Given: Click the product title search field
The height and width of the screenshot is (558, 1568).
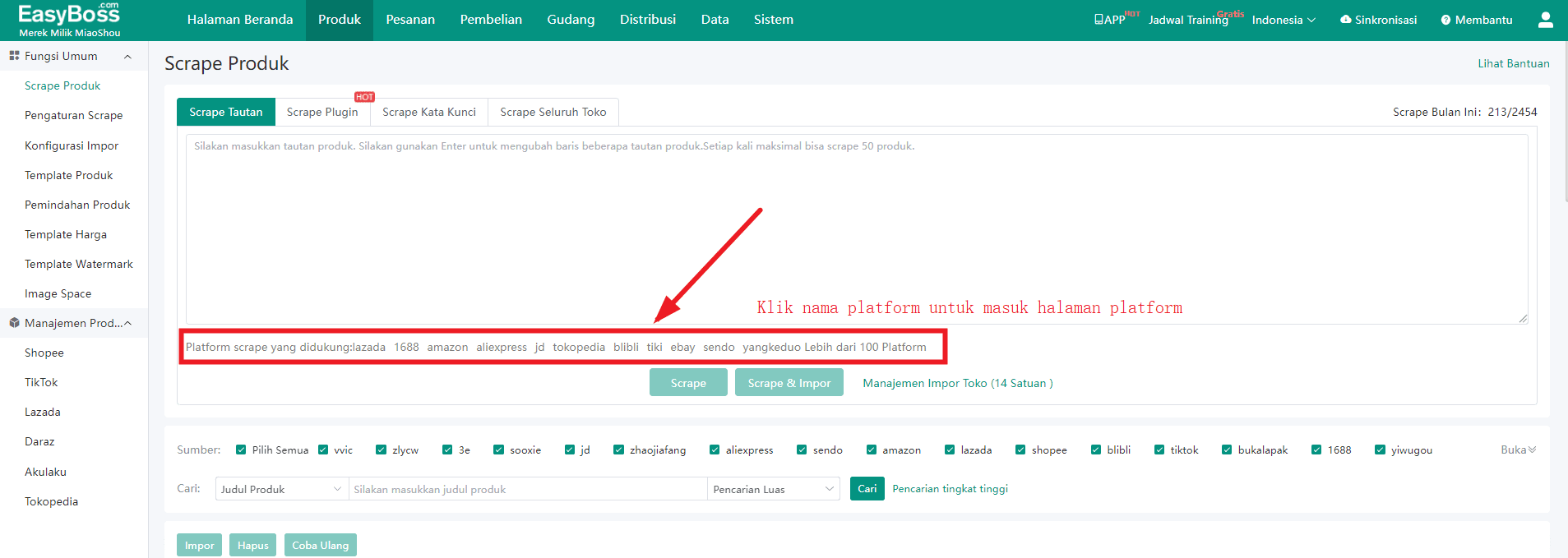Looking at the screenshot, I should (528, 489).
